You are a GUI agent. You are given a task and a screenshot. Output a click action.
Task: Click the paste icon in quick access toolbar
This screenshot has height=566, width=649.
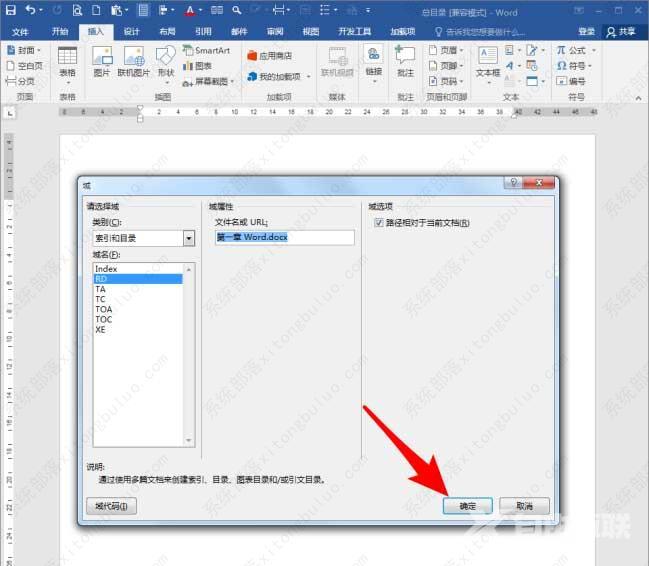coord(117,10)
